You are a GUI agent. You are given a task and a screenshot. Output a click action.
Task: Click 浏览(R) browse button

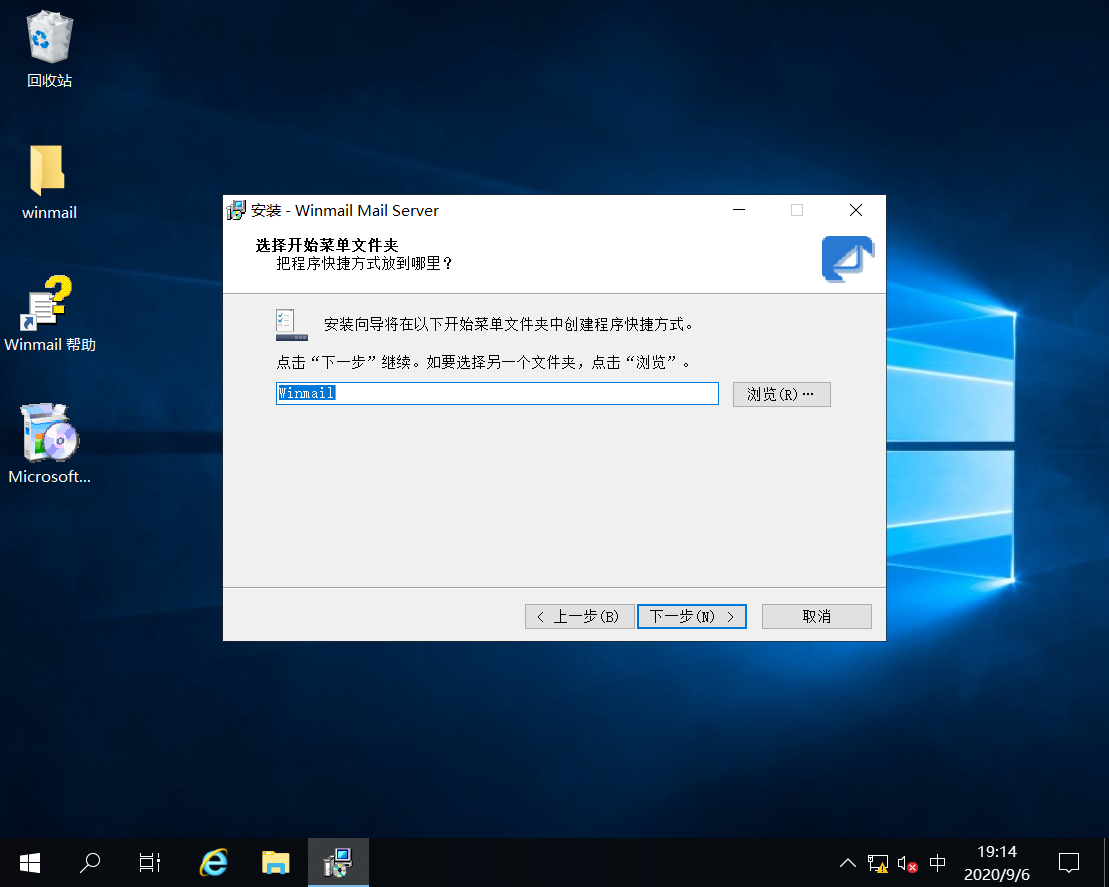click(x=782, y=394)
